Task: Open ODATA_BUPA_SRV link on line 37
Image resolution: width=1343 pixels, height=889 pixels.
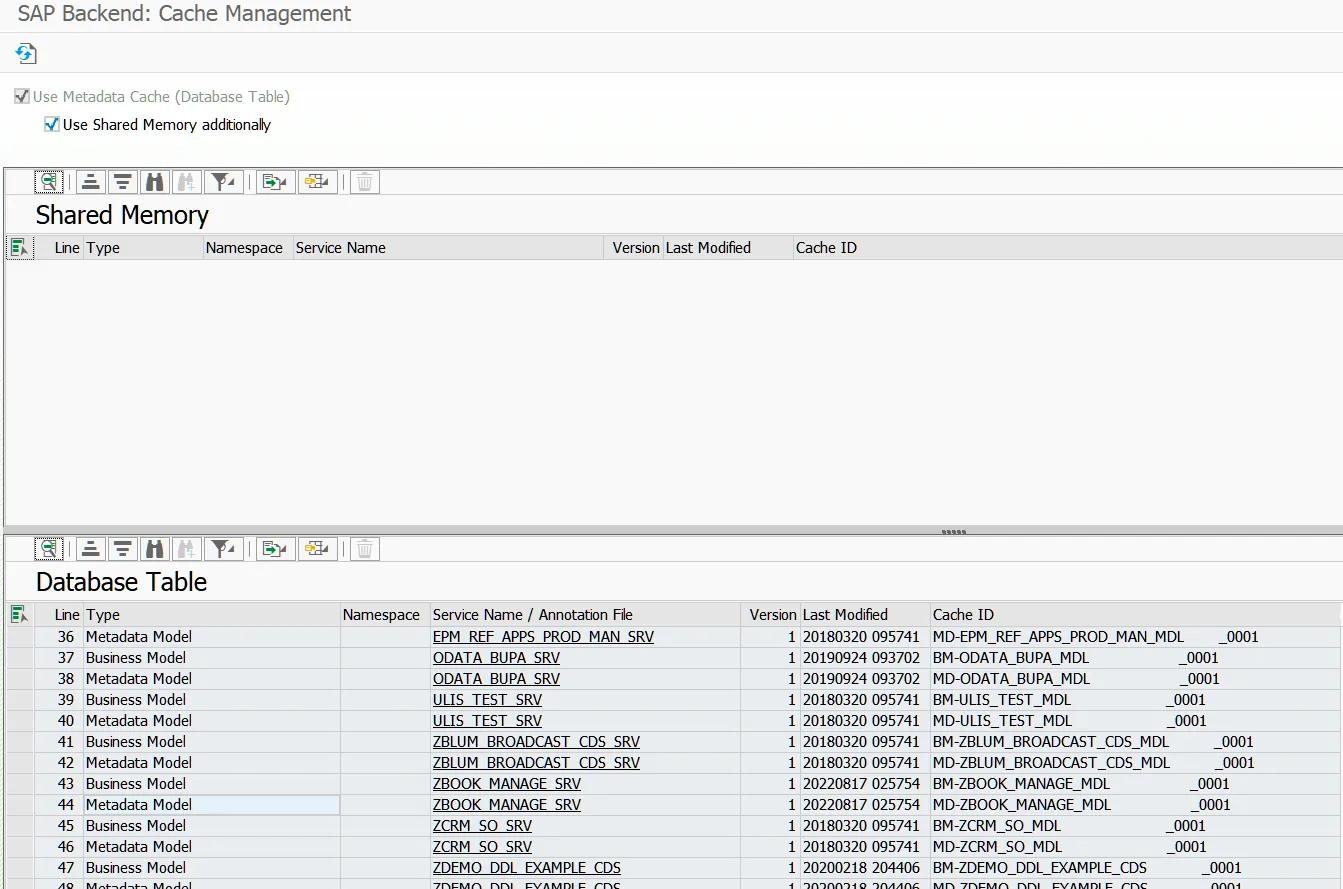Action: tap(496, 658)
